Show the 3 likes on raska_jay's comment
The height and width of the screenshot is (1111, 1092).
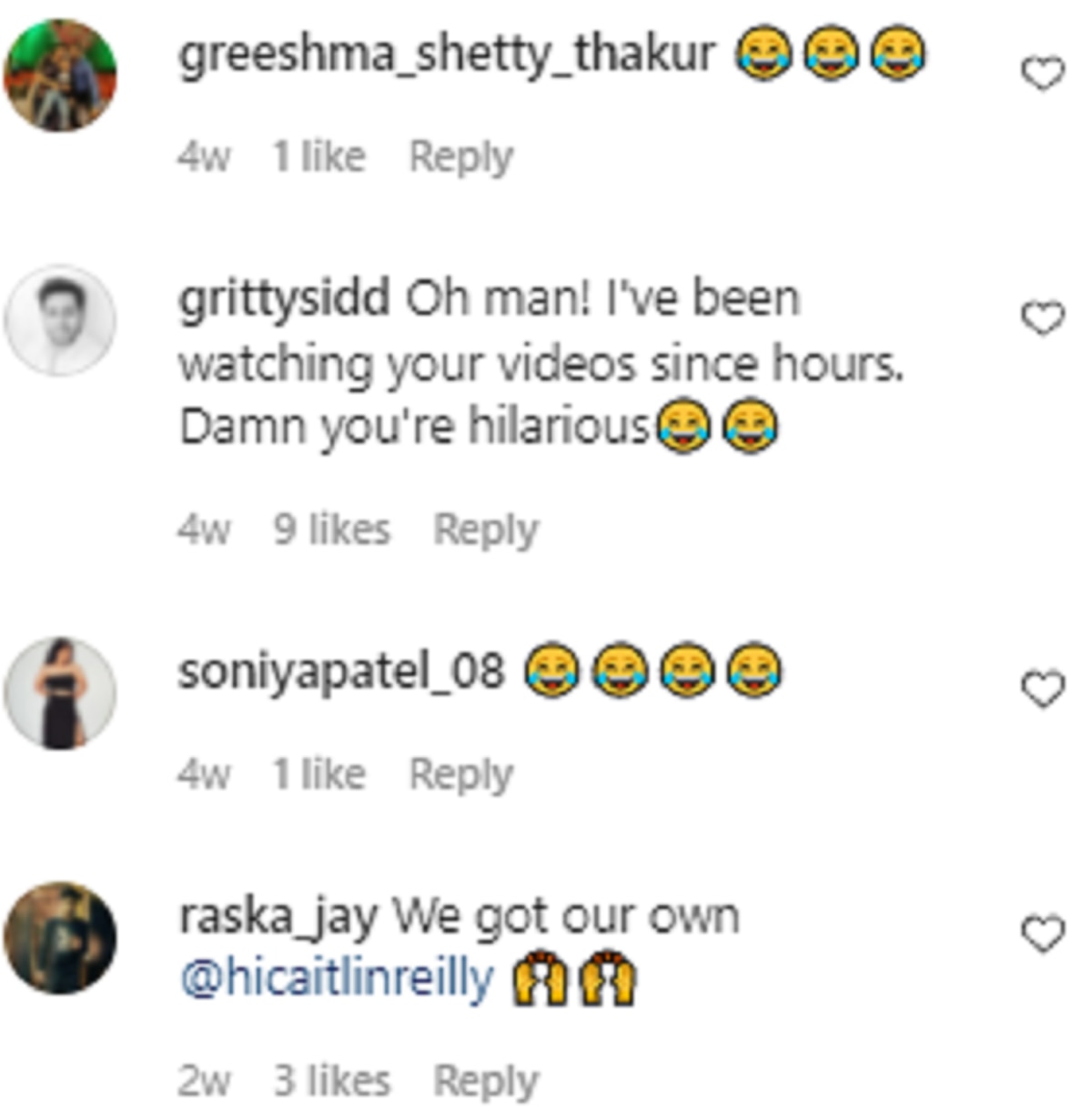[x=332, y=1082]
